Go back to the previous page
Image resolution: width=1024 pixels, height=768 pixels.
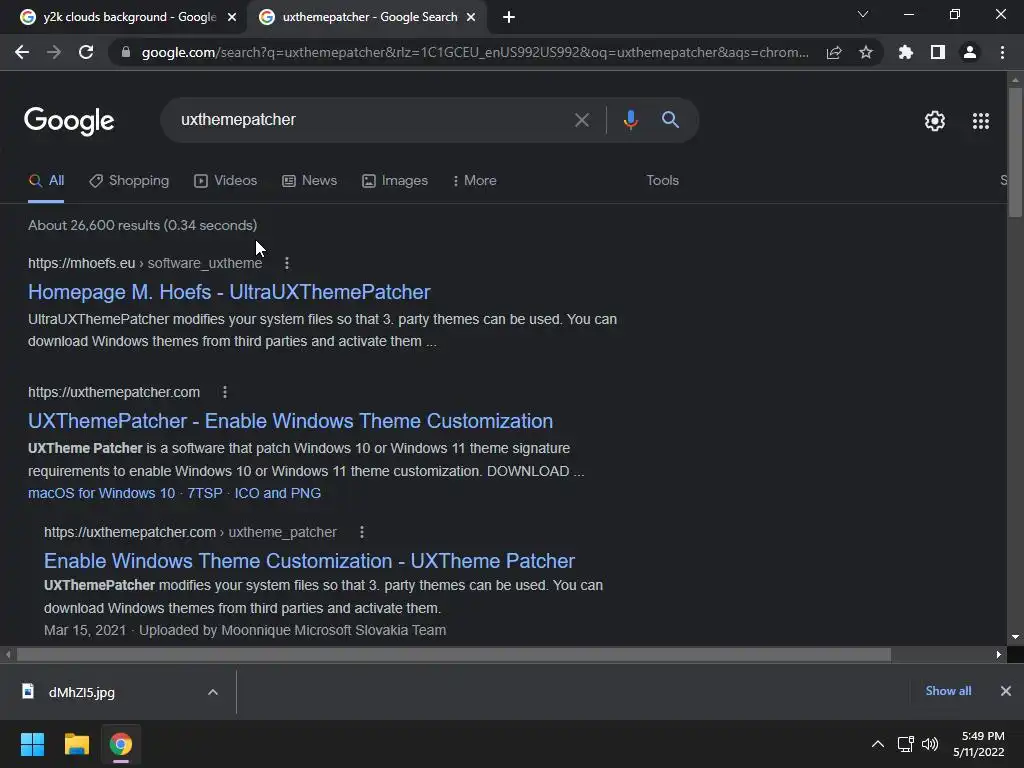pos(22,52)
